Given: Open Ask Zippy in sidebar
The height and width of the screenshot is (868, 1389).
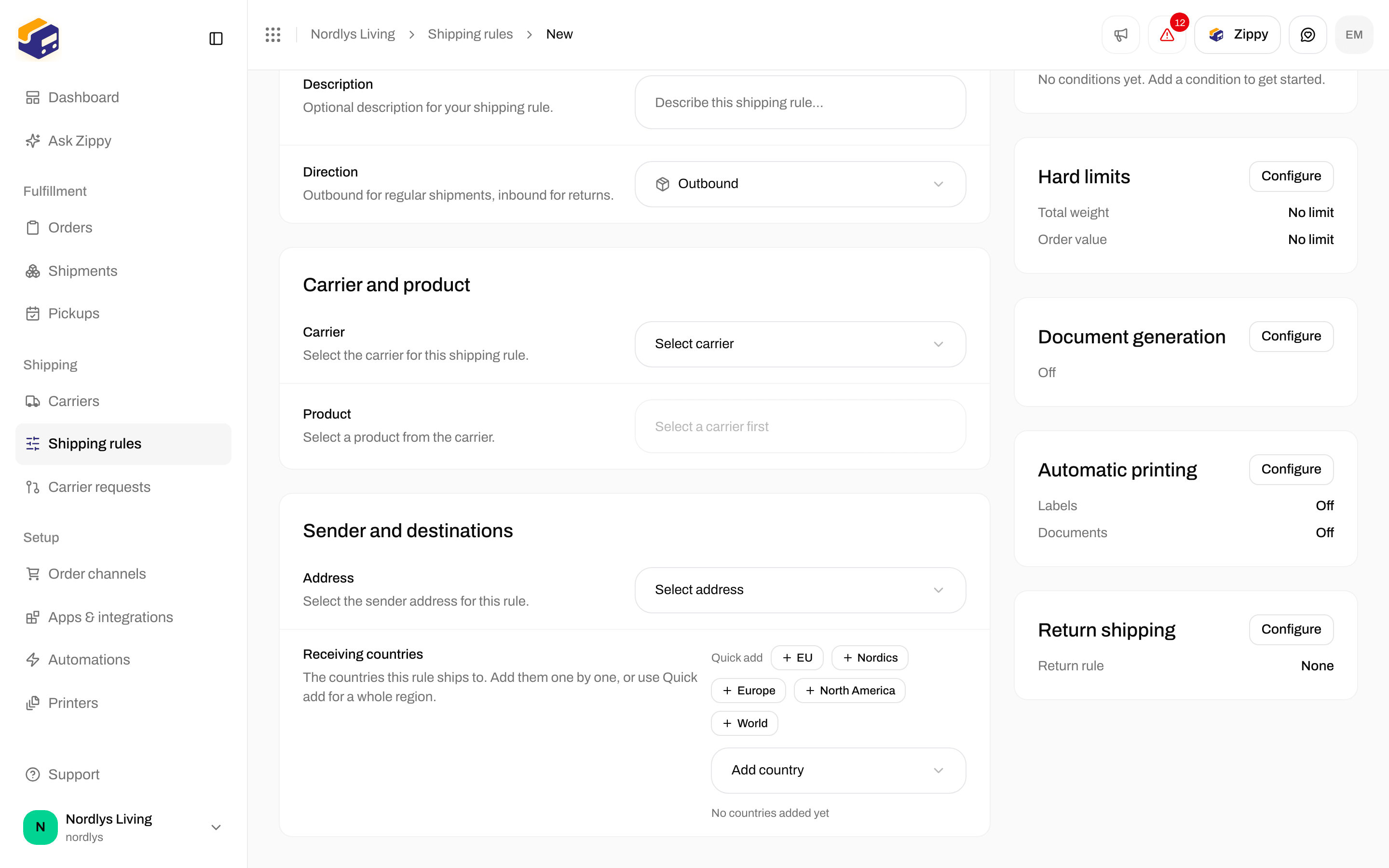Looking at the screenshot, I should pos(123,141).
